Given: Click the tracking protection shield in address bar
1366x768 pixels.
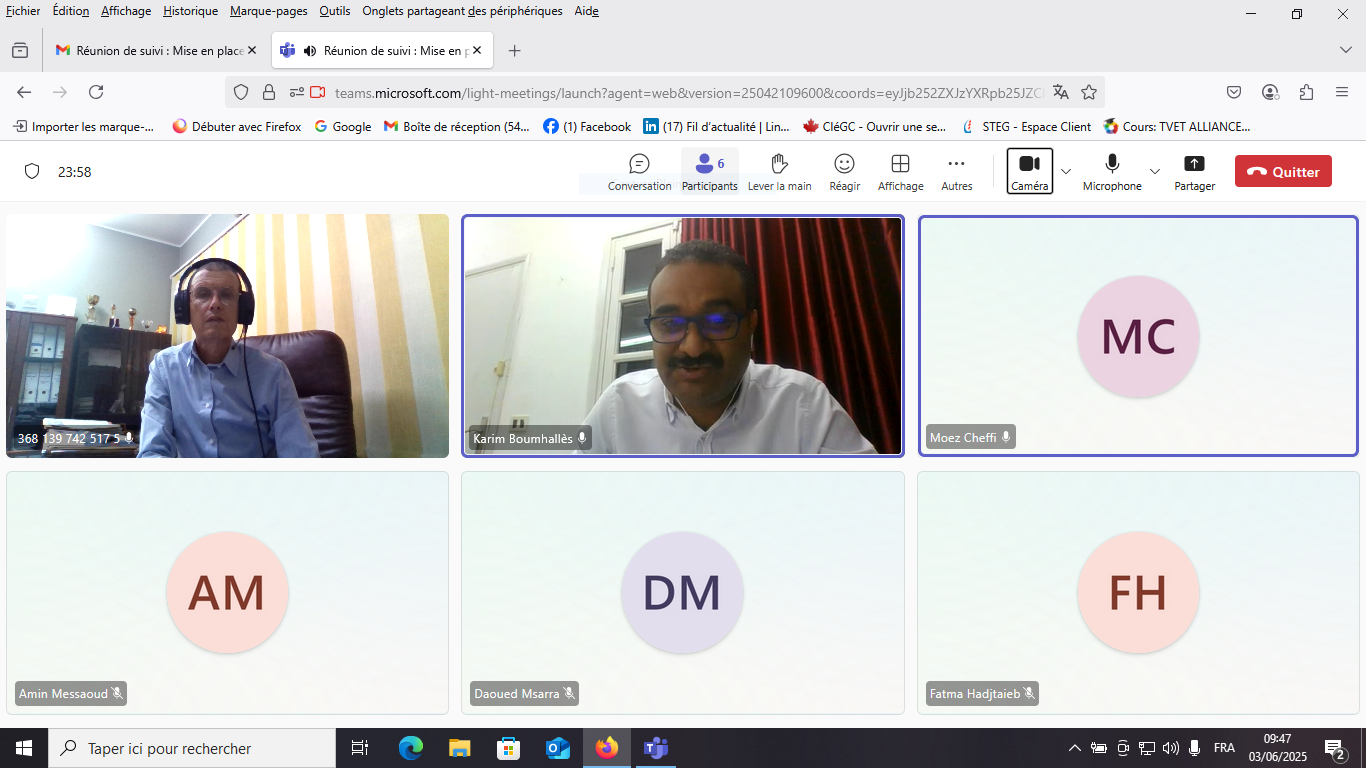Looking at the screenshot, I should 241,92.
